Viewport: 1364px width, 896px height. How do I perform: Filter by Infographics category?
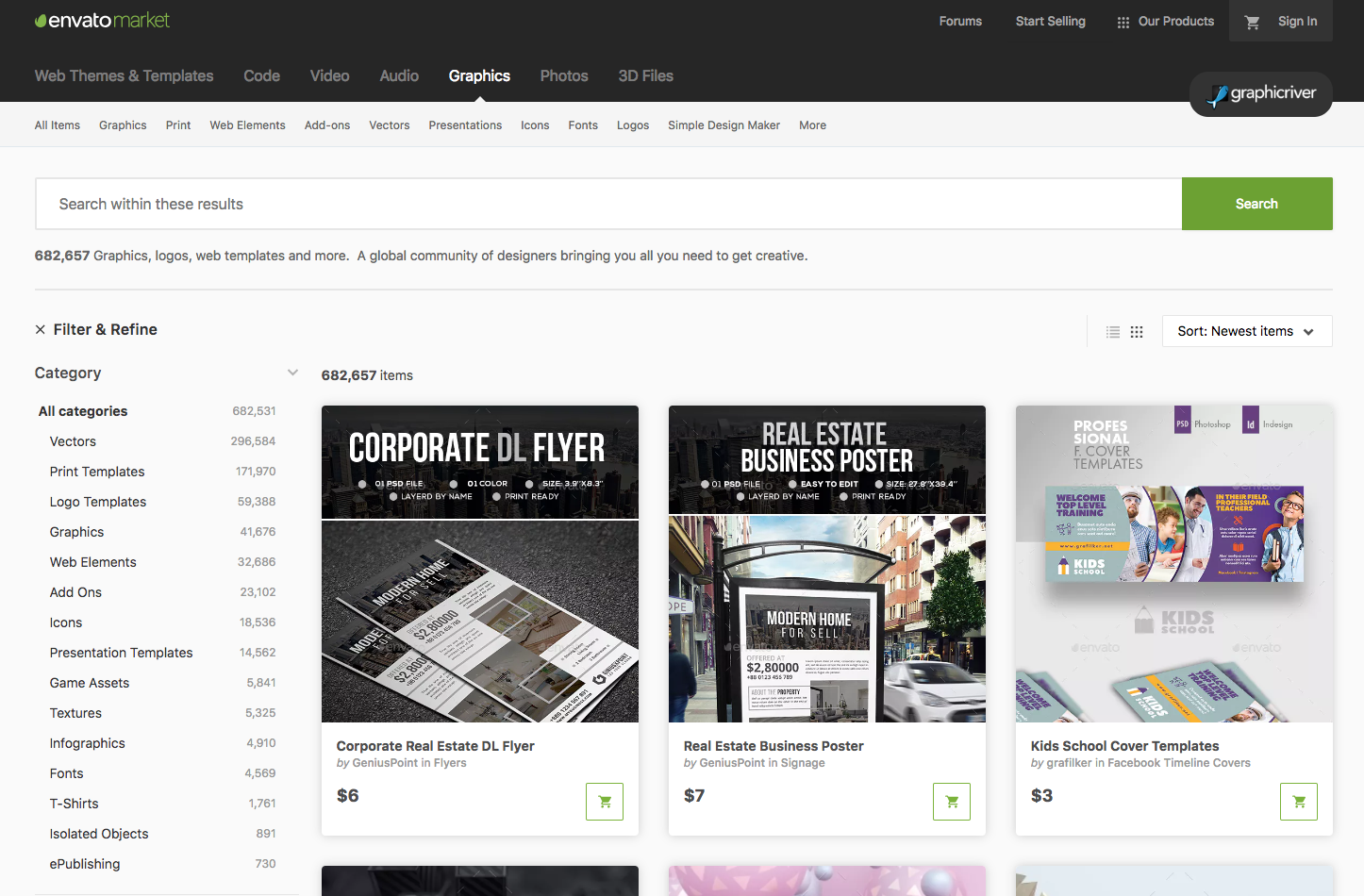pos(87,743)
